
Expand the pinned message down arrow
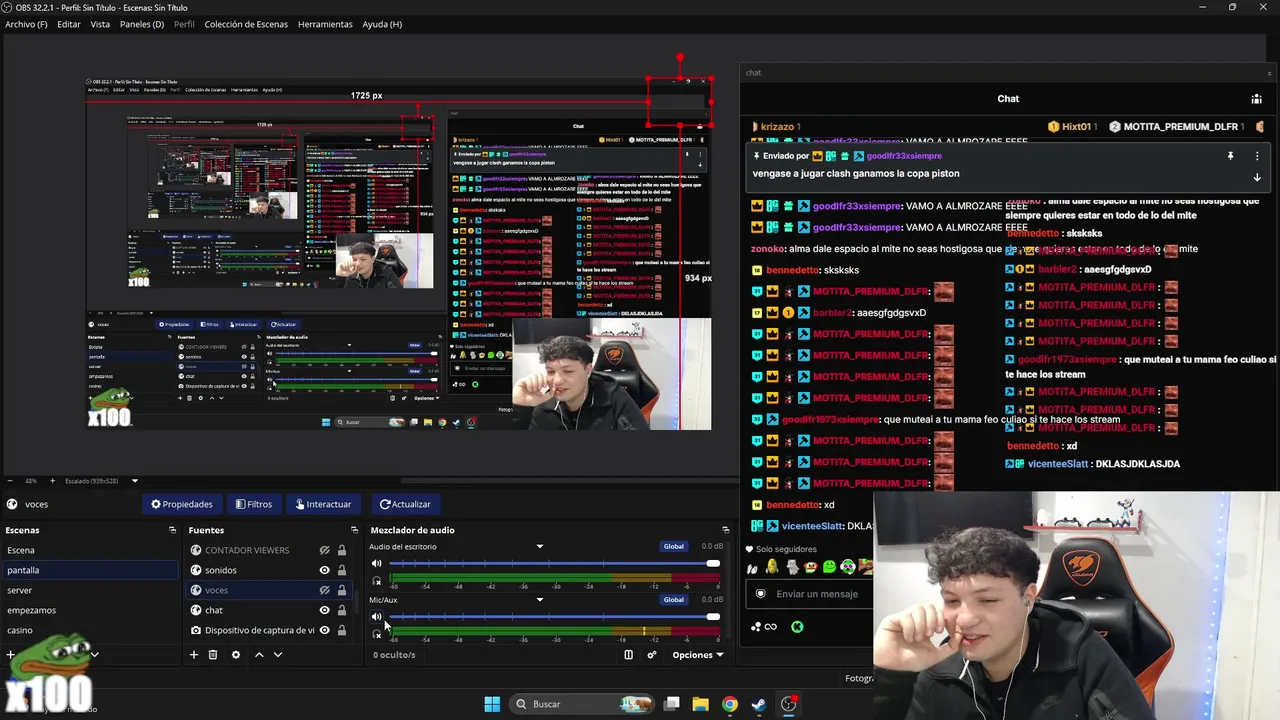[1257, 177]
